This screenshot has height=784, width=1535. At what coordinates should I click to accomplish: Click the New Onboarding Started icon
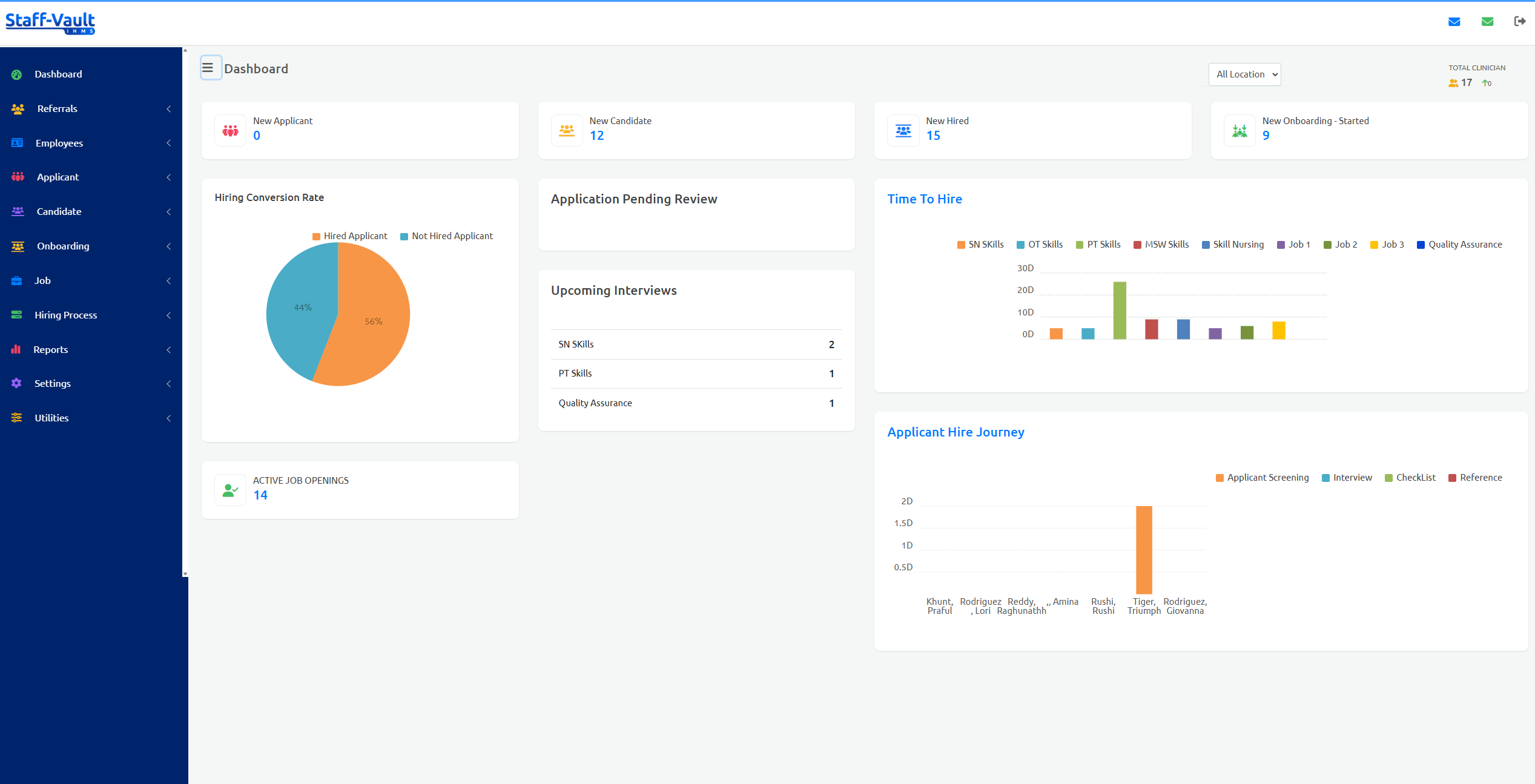click(1240, 130)
